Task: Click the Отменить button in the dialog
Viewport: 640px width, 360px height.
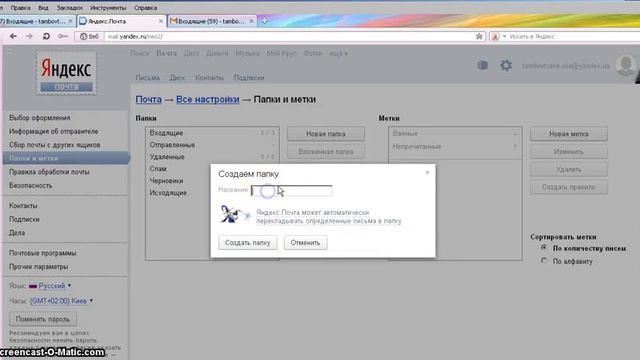Action: 305,242
